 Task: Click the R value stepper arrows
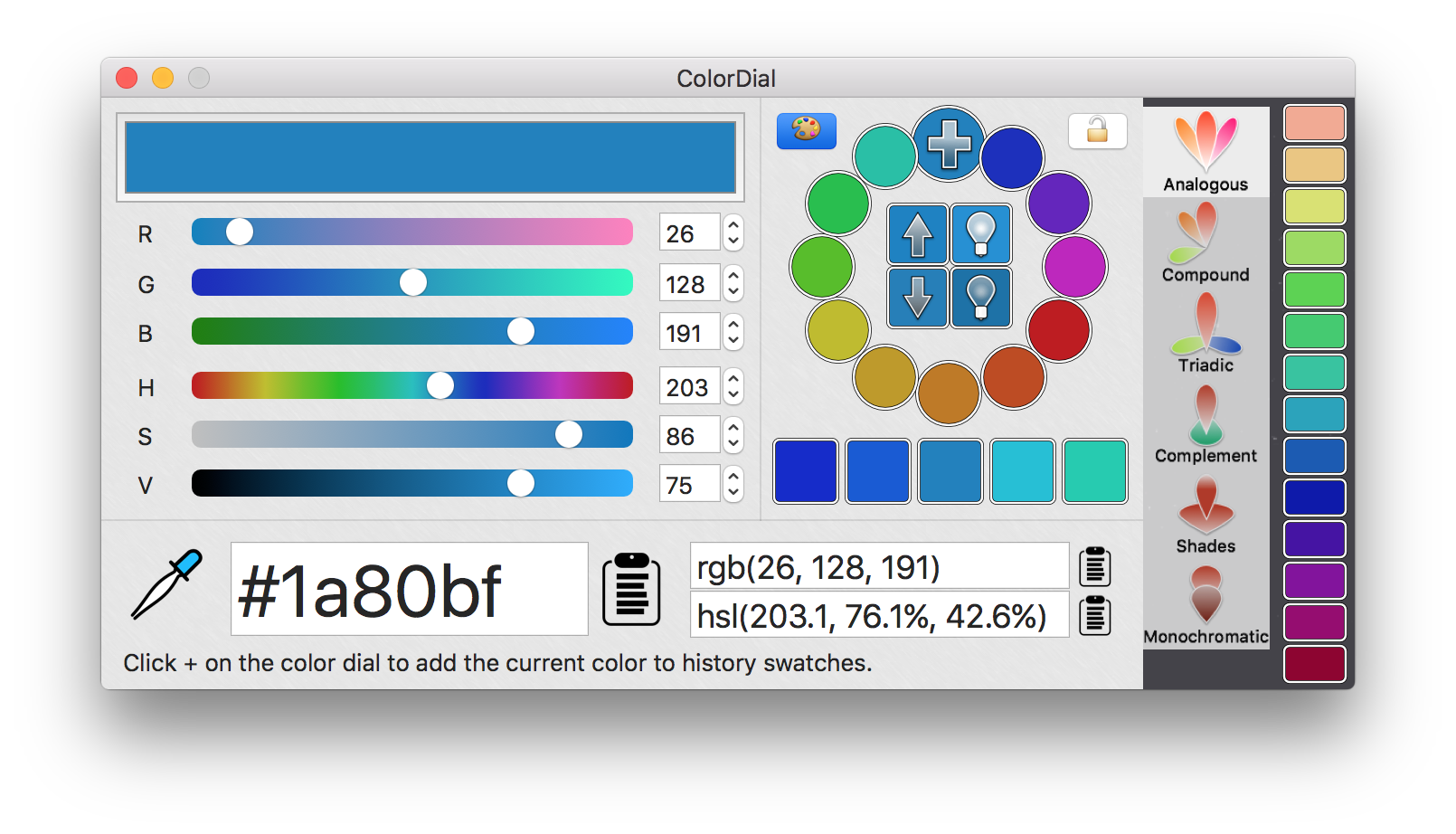(733, 232)
